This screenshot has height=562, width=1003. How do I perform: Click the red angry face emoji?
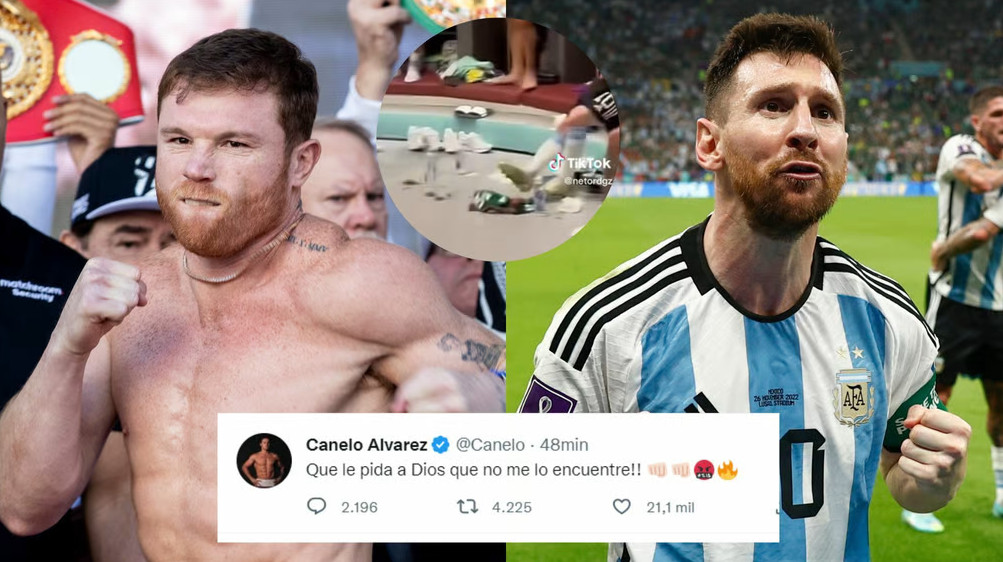[704, 471]
